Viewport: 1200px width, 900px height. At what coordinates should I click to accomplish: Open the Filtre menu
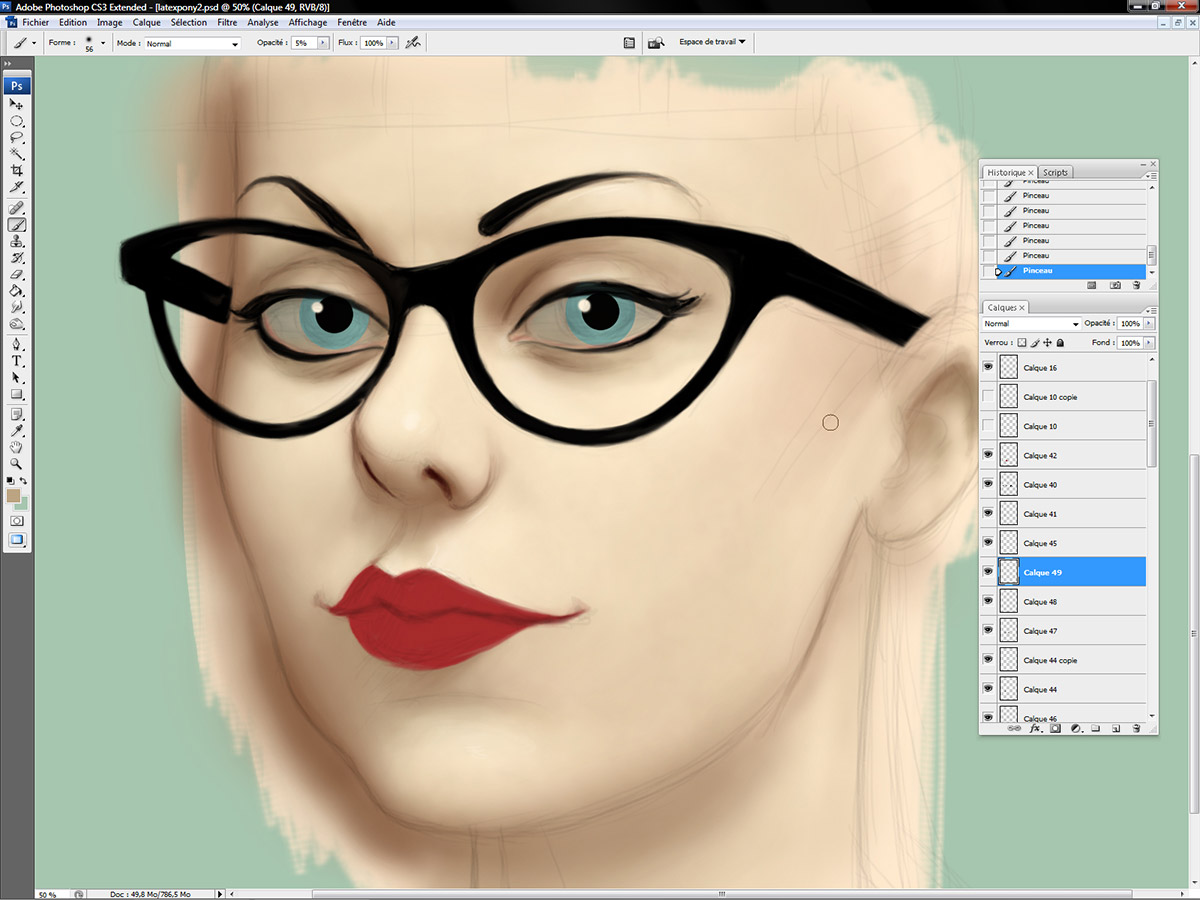coord(227,22)
